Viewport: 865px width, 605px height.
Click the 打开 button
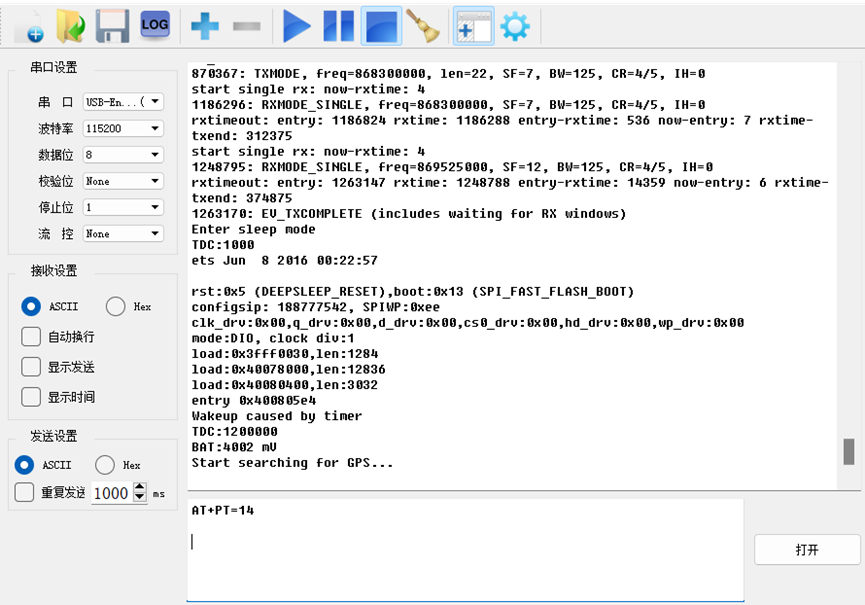[x=807, y=549]
